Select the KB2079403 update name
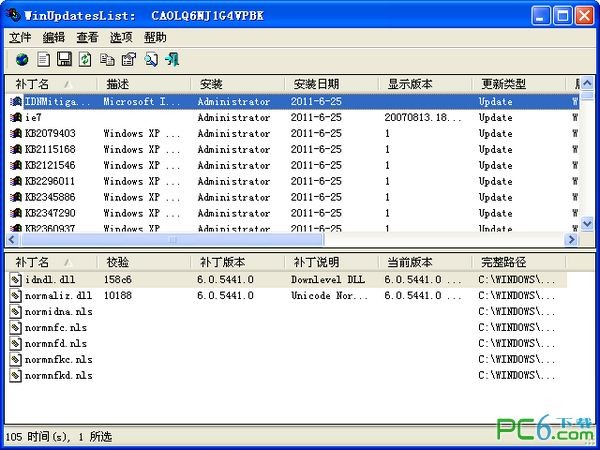 tap(50, 134)
